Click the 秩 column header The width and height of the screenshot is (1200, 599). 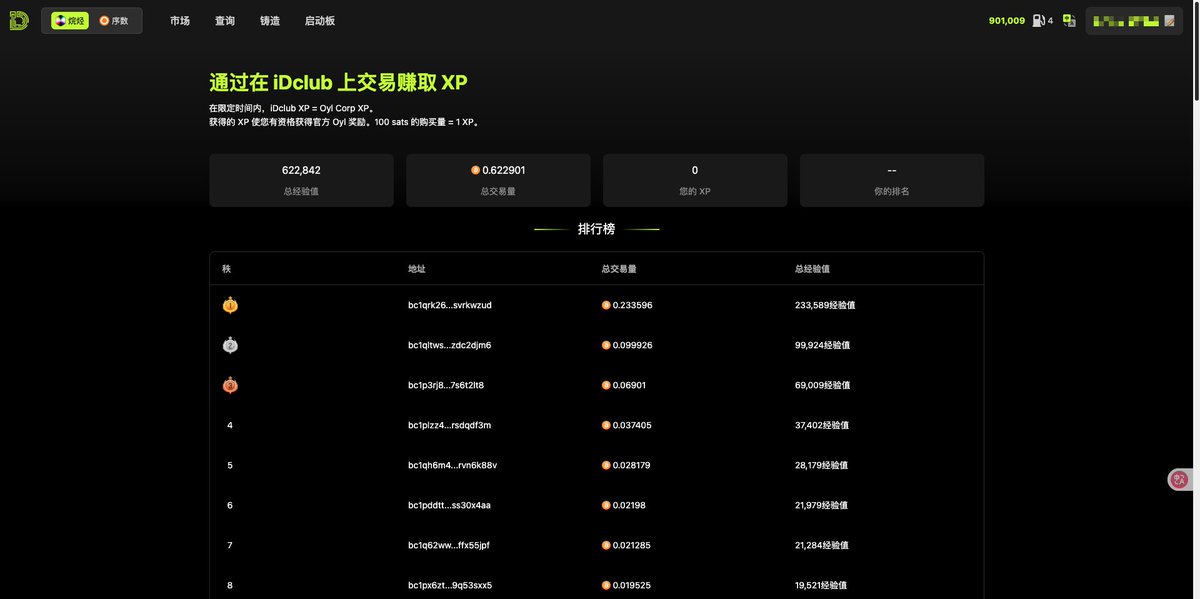coord(226,269)
